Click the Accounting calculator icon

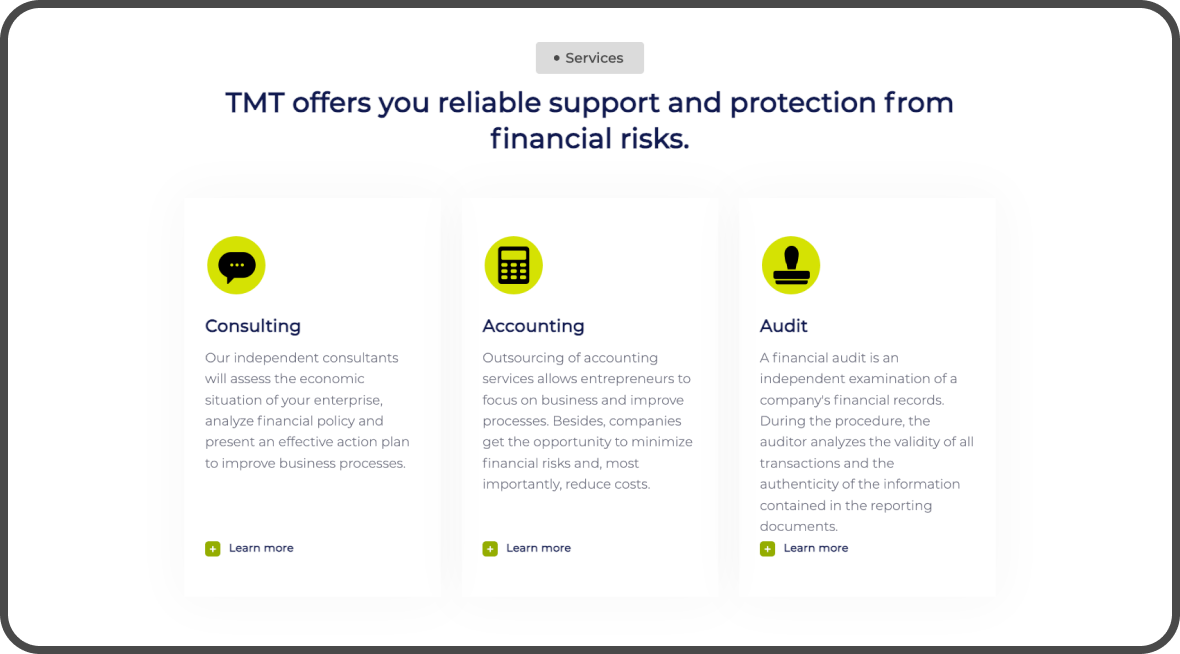(513, 265)
